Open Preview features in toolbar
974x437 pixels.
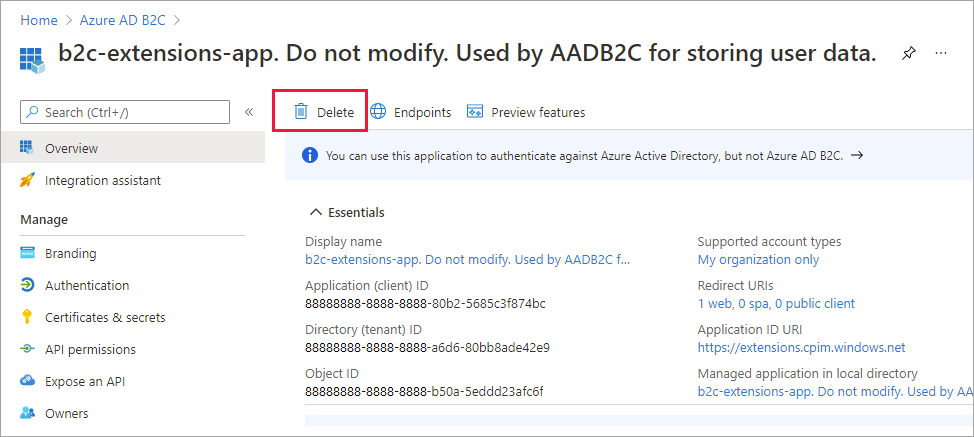tap(526, 112)
